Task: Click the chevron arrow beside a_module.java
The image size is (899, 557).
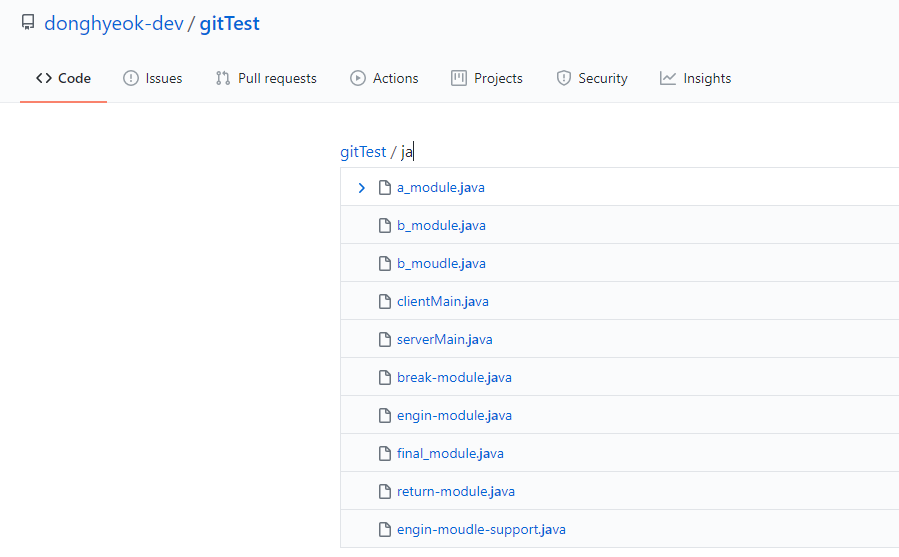Action: 361,188
